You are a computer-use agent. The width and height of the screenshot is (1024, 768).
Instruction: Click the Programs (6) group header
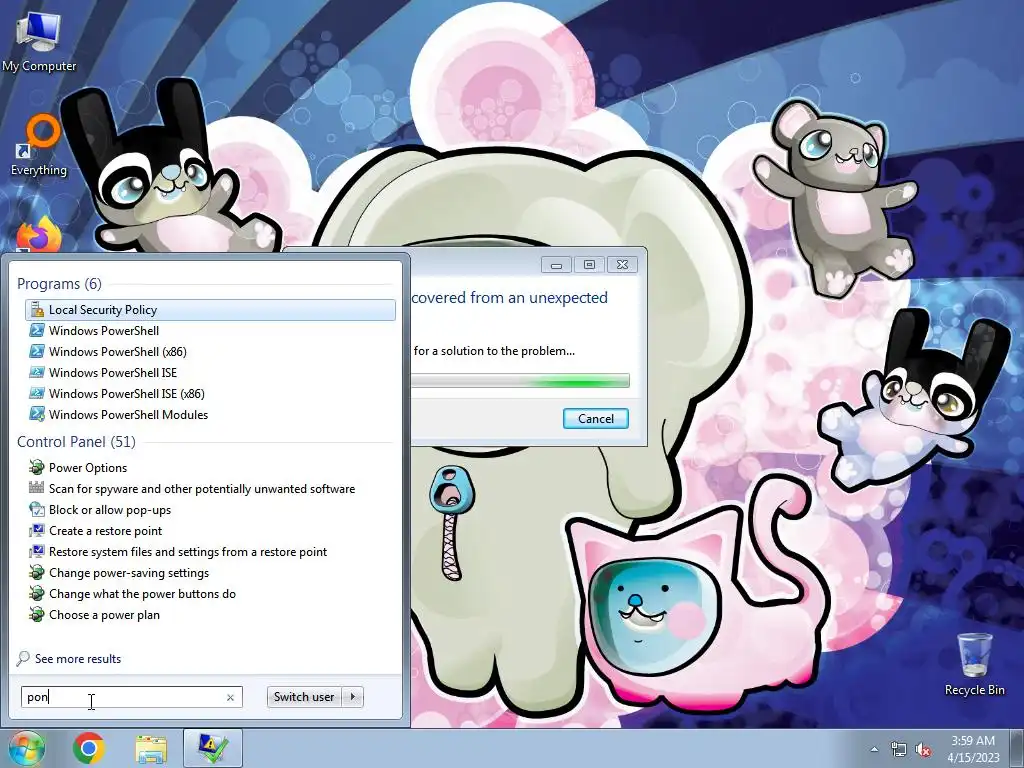(59, 283)
